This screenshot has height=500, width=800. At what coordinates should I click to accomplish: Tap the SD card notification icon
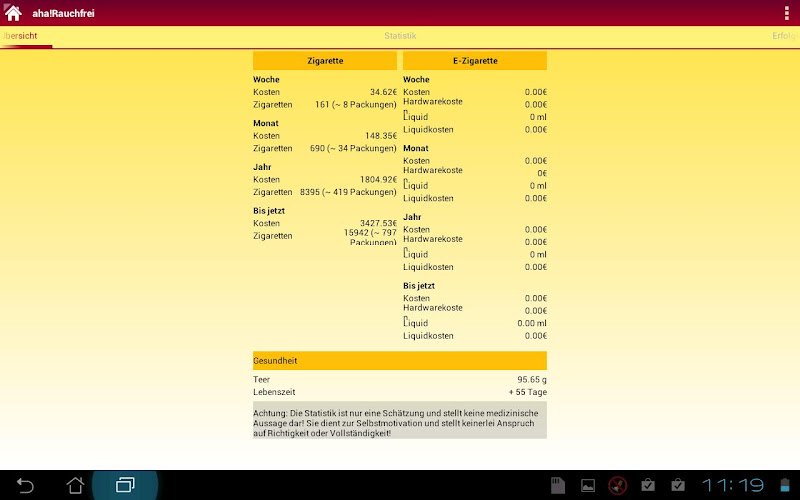click(558, 485)
